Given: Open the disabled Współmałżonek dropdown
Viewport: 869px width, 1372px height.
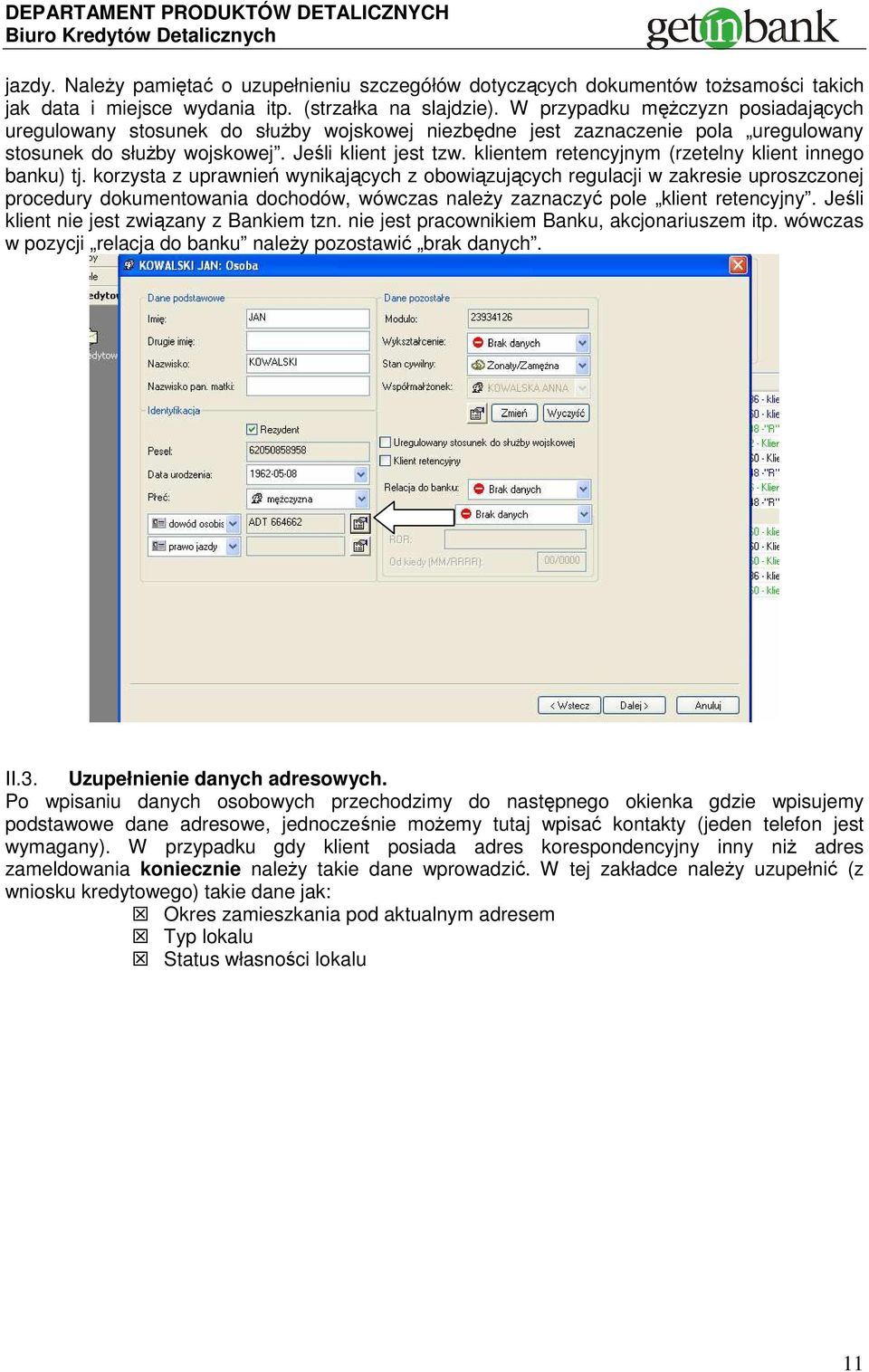Looking at the screenshot, I should pos(582,388).
